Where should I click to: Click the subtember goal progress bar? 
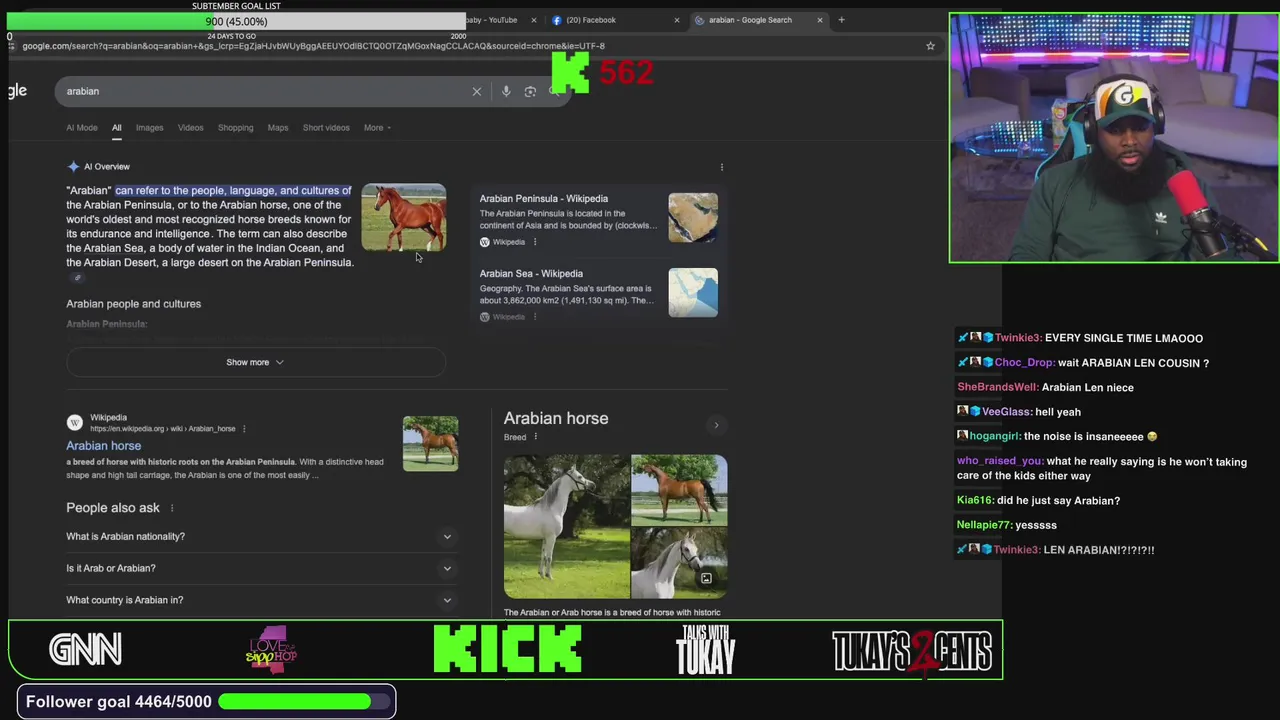[x=236, y=22]
